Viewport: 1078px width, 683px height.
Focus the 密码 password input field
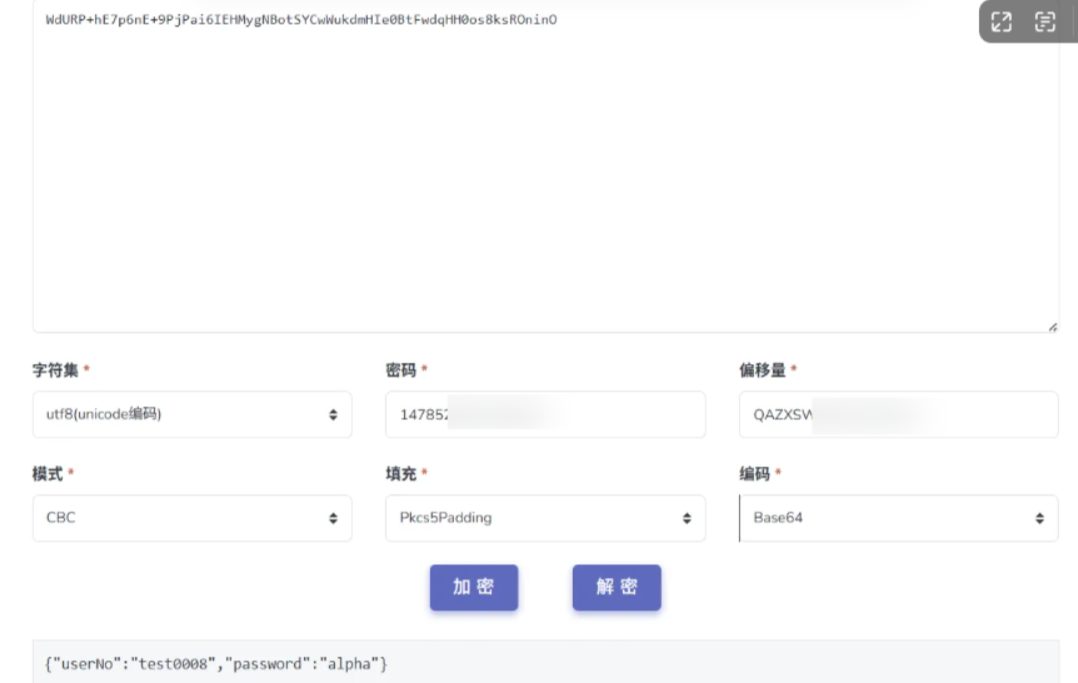coord(545,414)
